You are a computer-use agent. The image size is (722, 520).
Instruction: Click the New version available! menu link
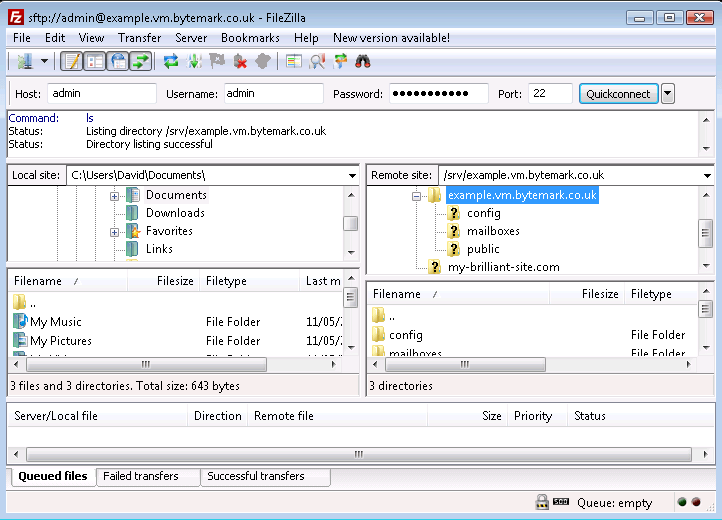click(391, 38)
